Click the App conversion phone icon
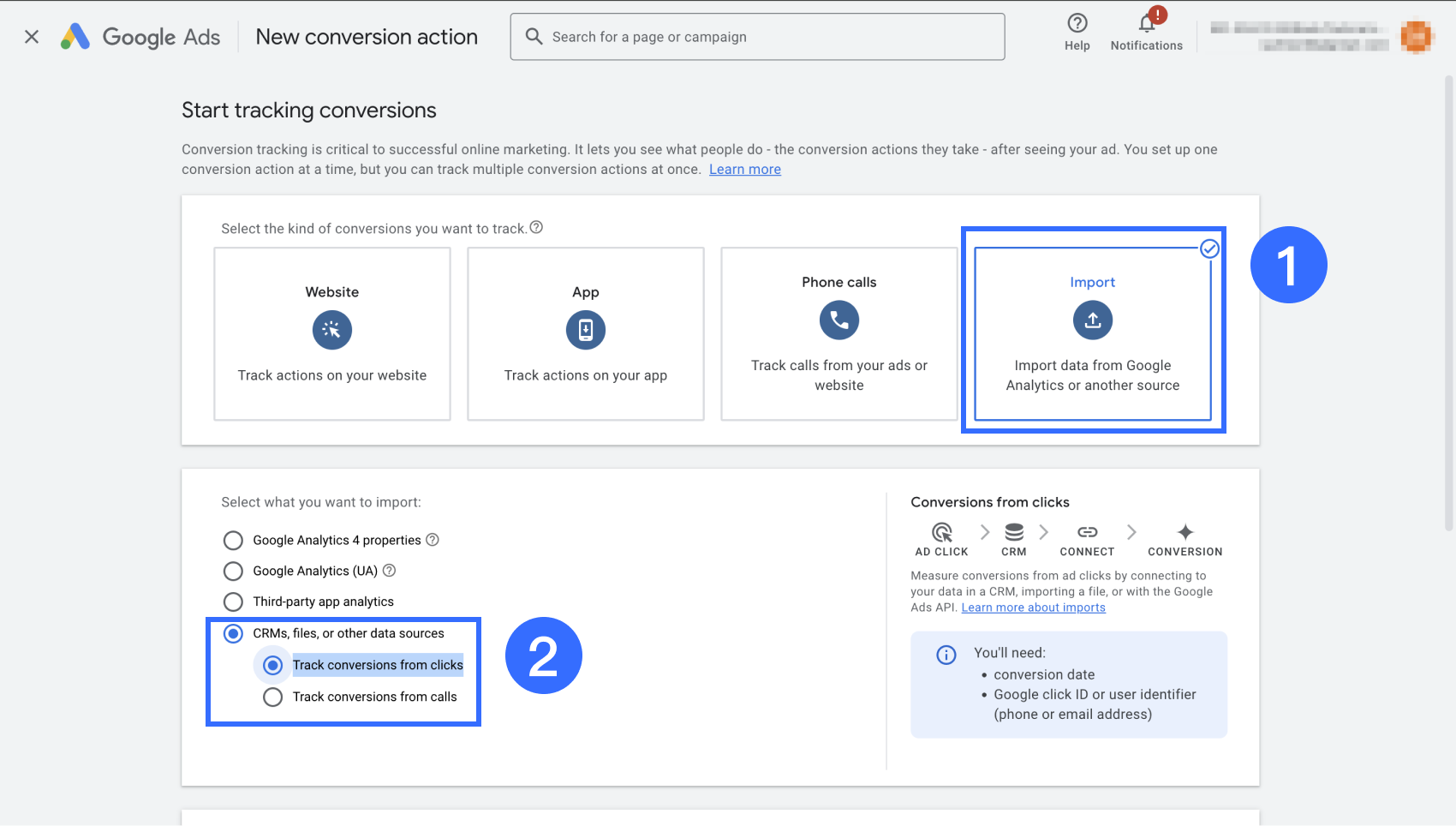Viewport: 1456px width, 826px height. 586,330
